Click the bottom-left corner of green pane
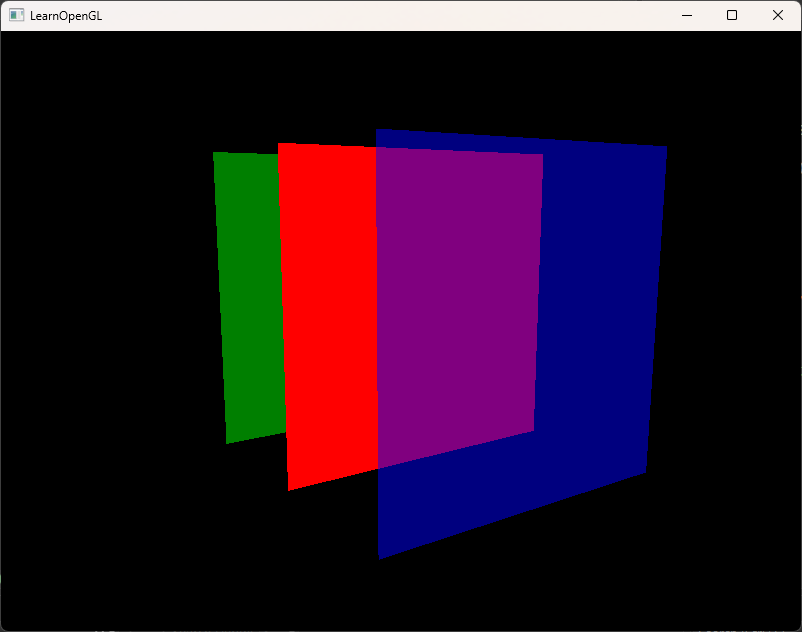Viewport: 802px width, 632px height. [228, 441]
